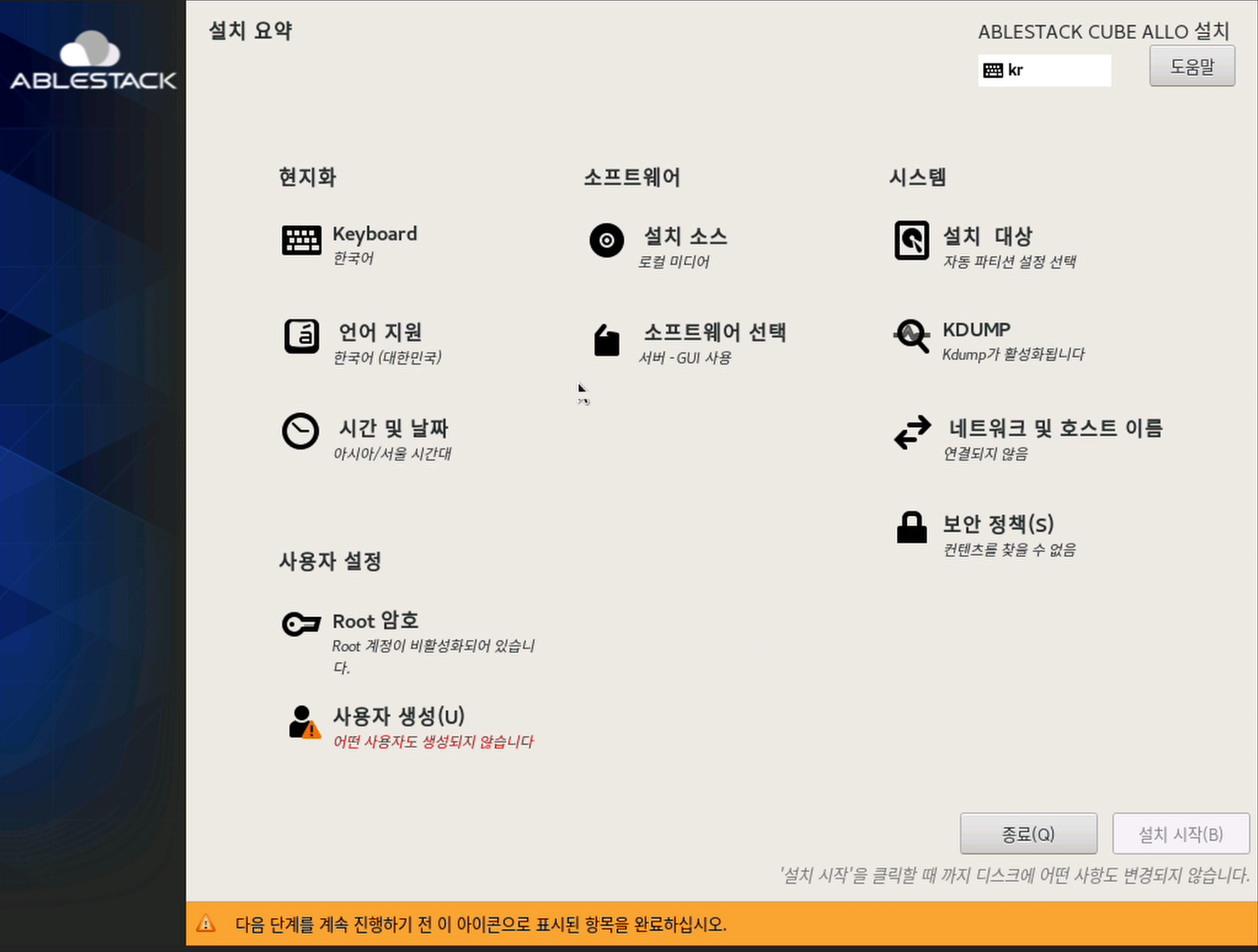This screenshot has height=952, width=1258.
Task: Click the user warning icon for 사용자 생성
Action: 304,722
